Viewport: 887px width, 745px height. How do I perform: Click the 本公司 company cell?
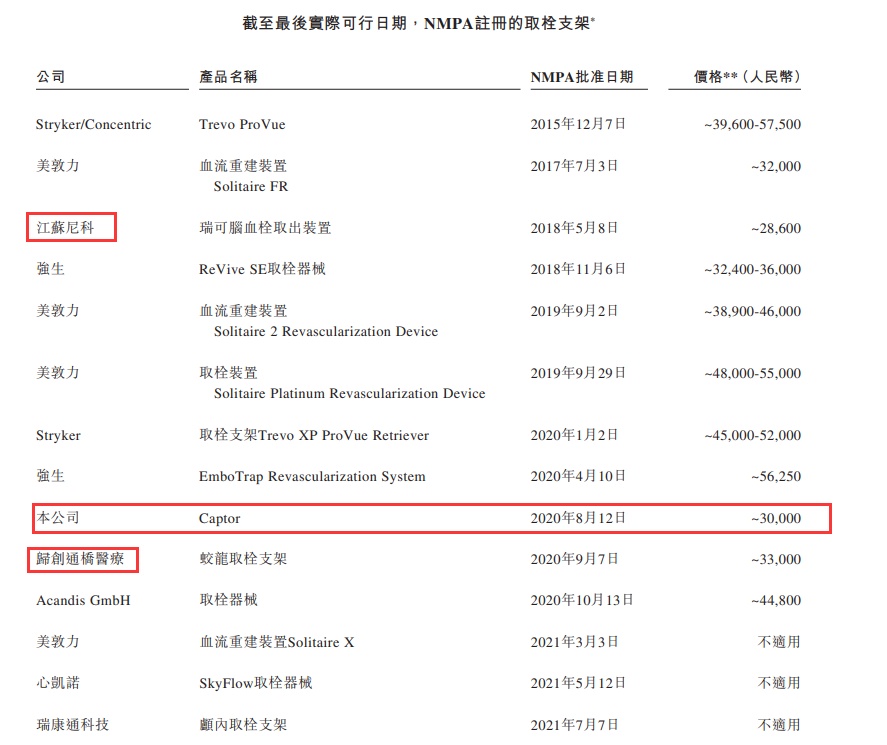(58, 518)
